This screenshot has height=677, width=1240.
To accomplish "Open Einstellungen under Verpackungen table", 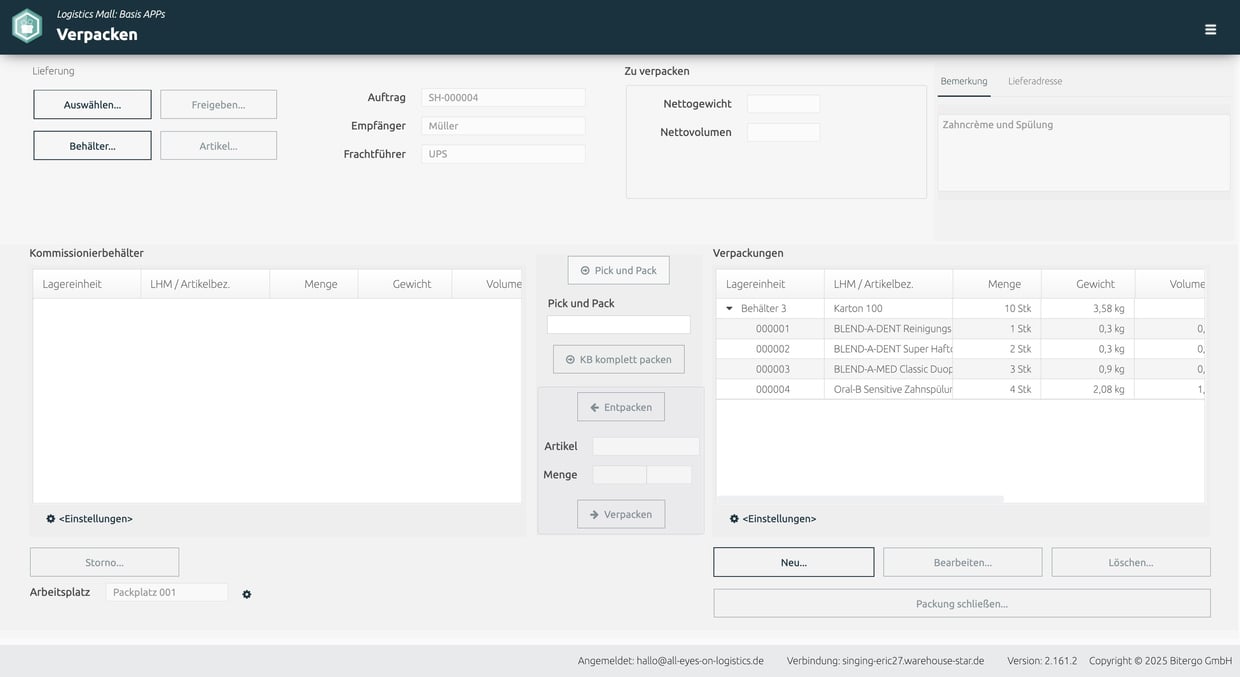I will (773, 519).
